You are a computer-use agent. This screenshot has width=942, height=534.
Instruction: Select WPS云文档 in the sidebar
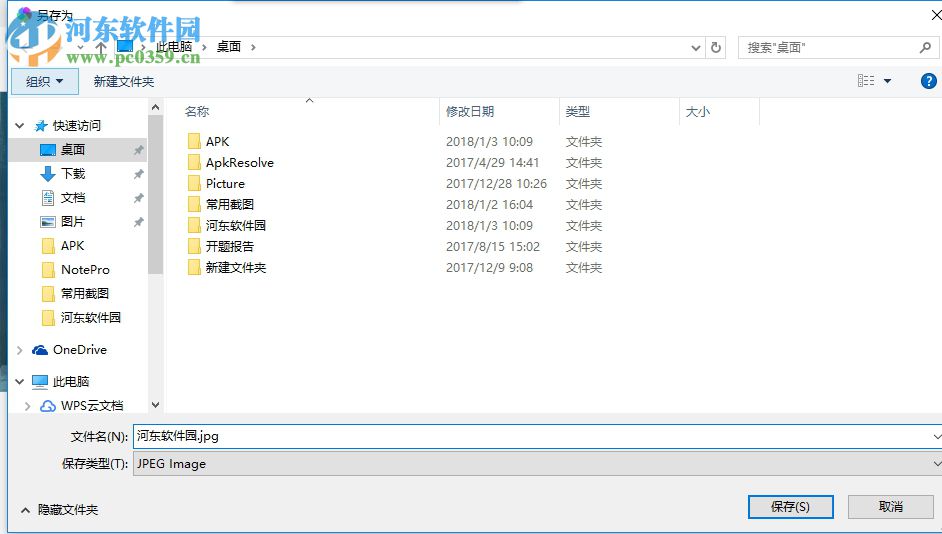tap(91, 405)
